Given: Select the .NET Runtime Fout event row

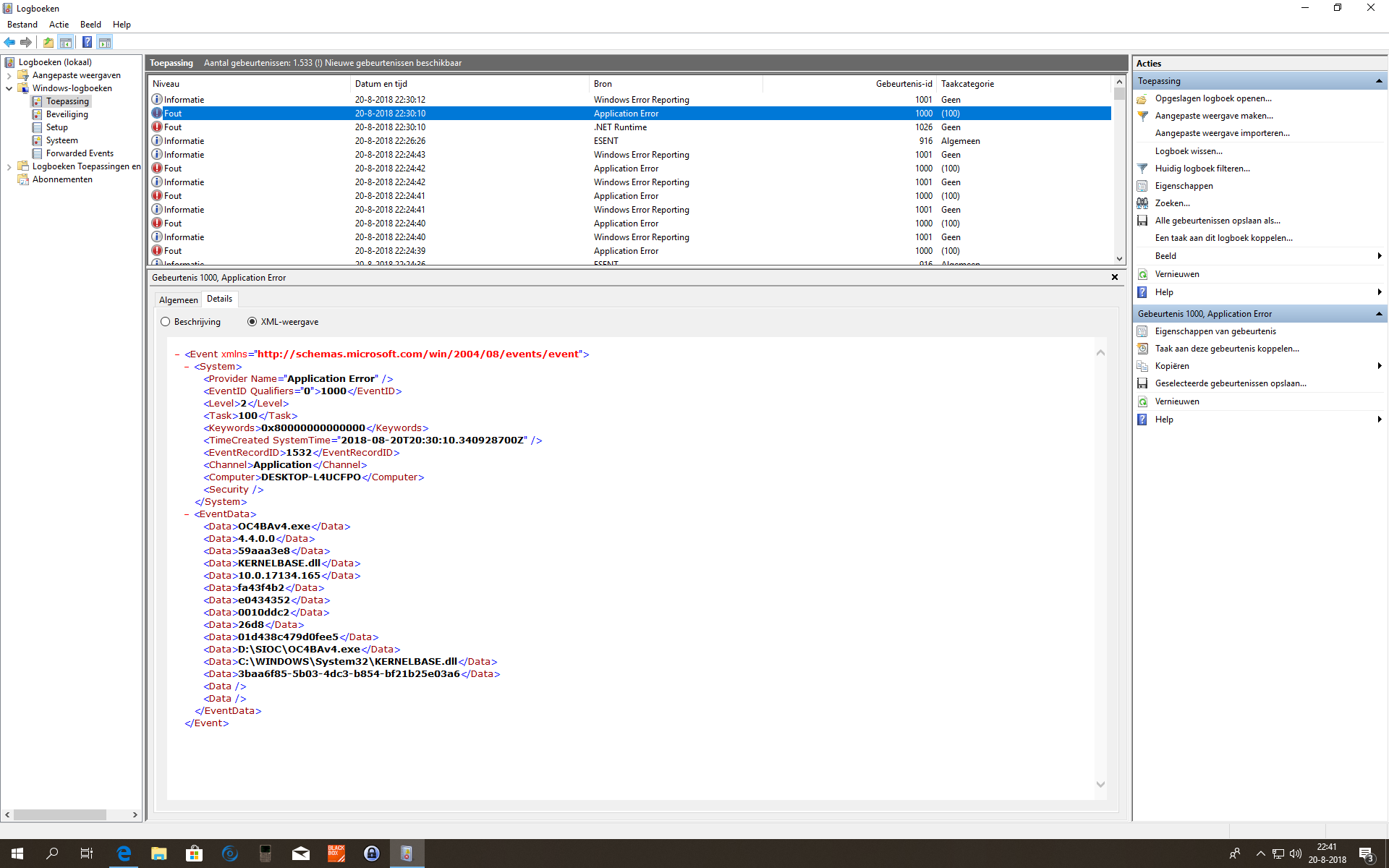Looking at the screenshot, I should click(629, 127).
